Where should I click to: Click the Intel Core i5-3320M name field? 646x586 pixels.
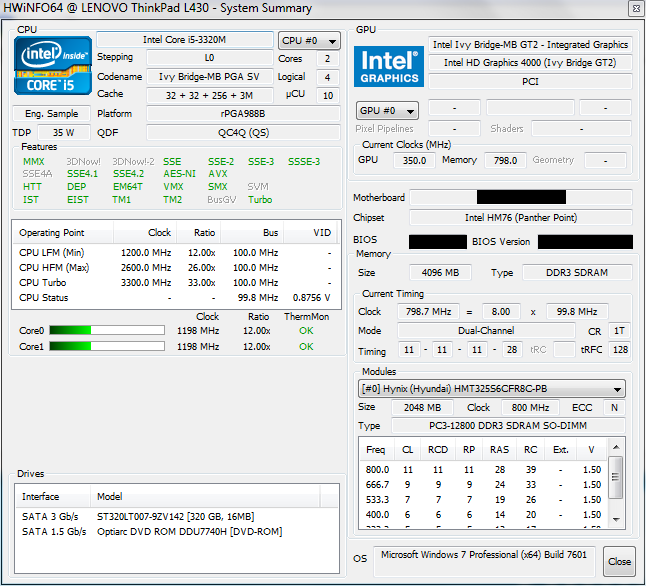(184, 41)
